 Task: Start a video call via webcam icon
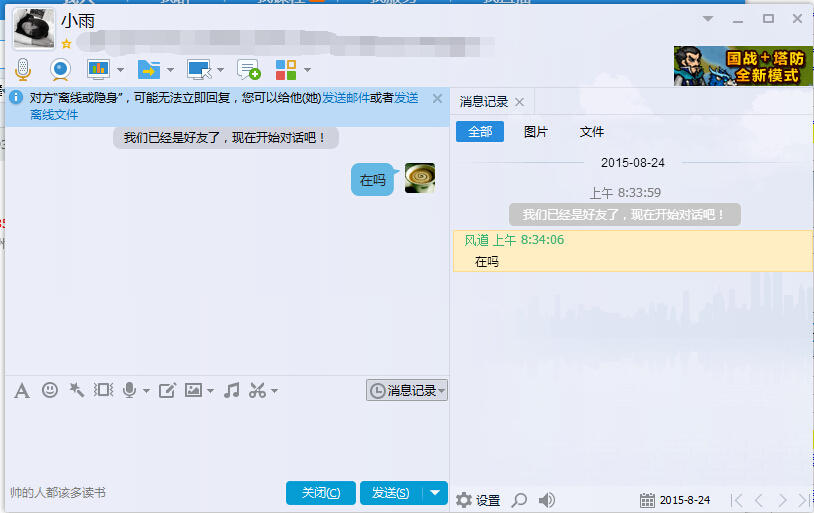pos(60,69)
